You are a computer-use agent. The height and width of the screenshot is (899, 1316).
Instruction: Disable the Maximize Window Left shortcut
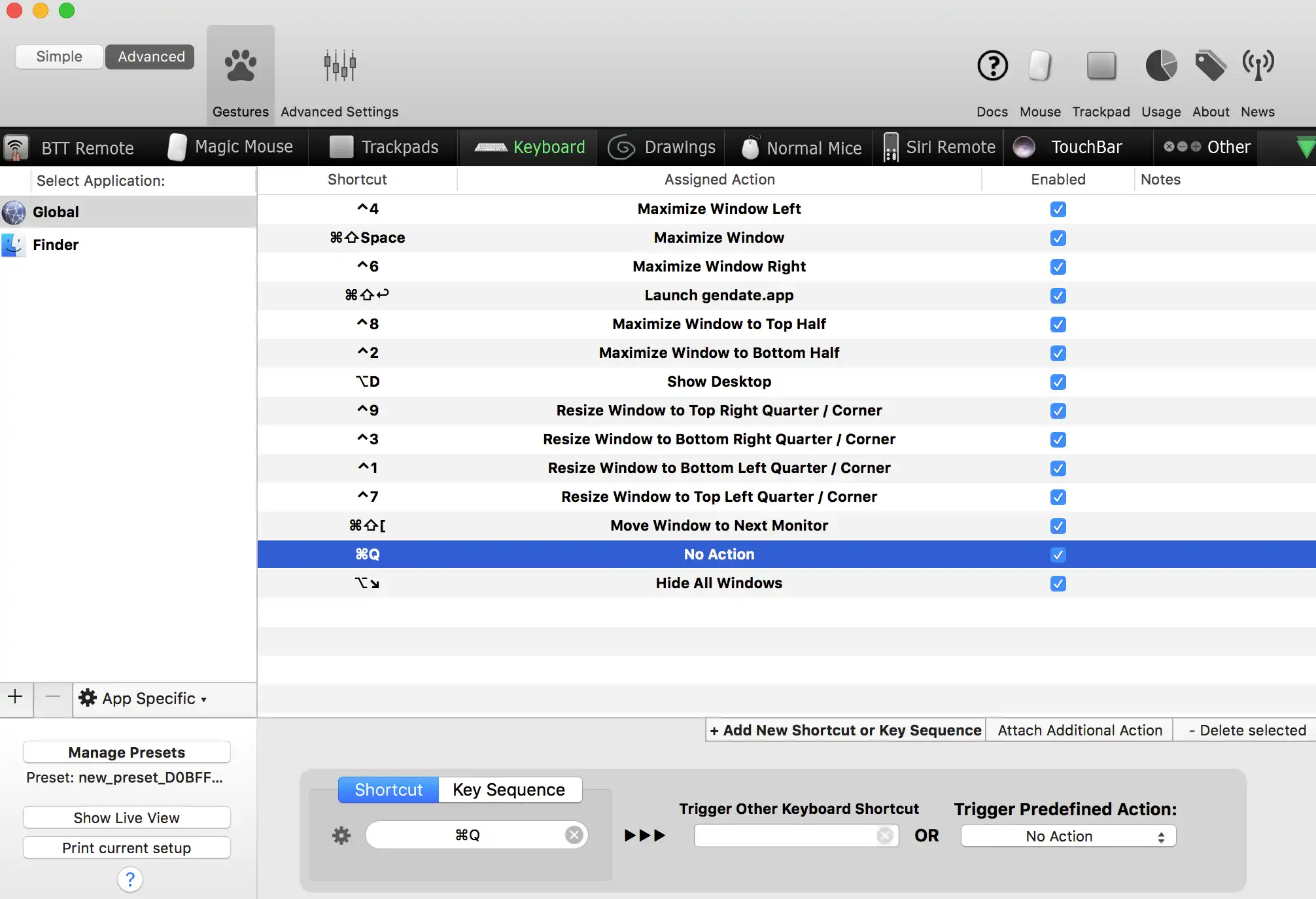1058,209
